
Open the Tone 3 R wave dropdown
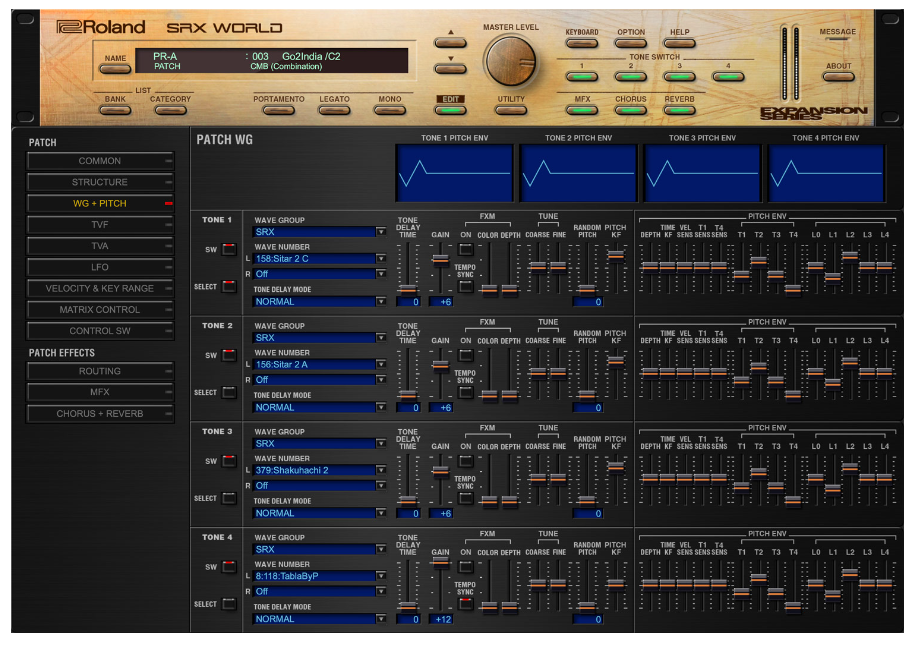point(319,486)
